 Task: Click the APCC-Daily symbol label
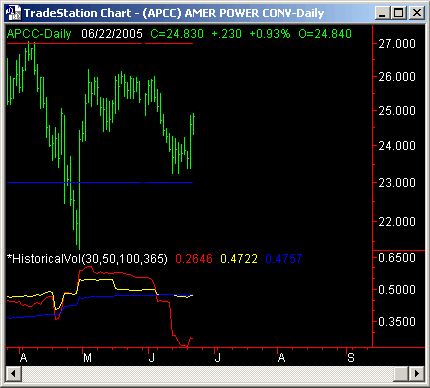click(x=39, y=34)
